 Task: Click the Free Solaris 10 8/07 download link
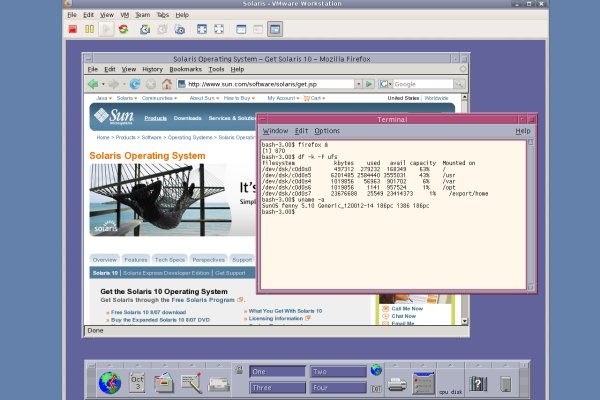click(149, 313)
